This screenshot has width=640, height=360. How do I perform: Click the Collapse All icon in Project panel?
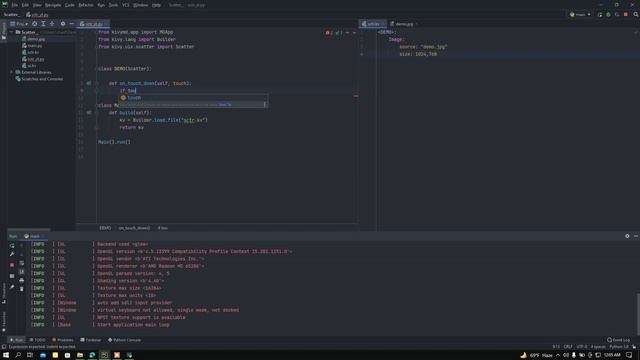click(x=52, y=24)
